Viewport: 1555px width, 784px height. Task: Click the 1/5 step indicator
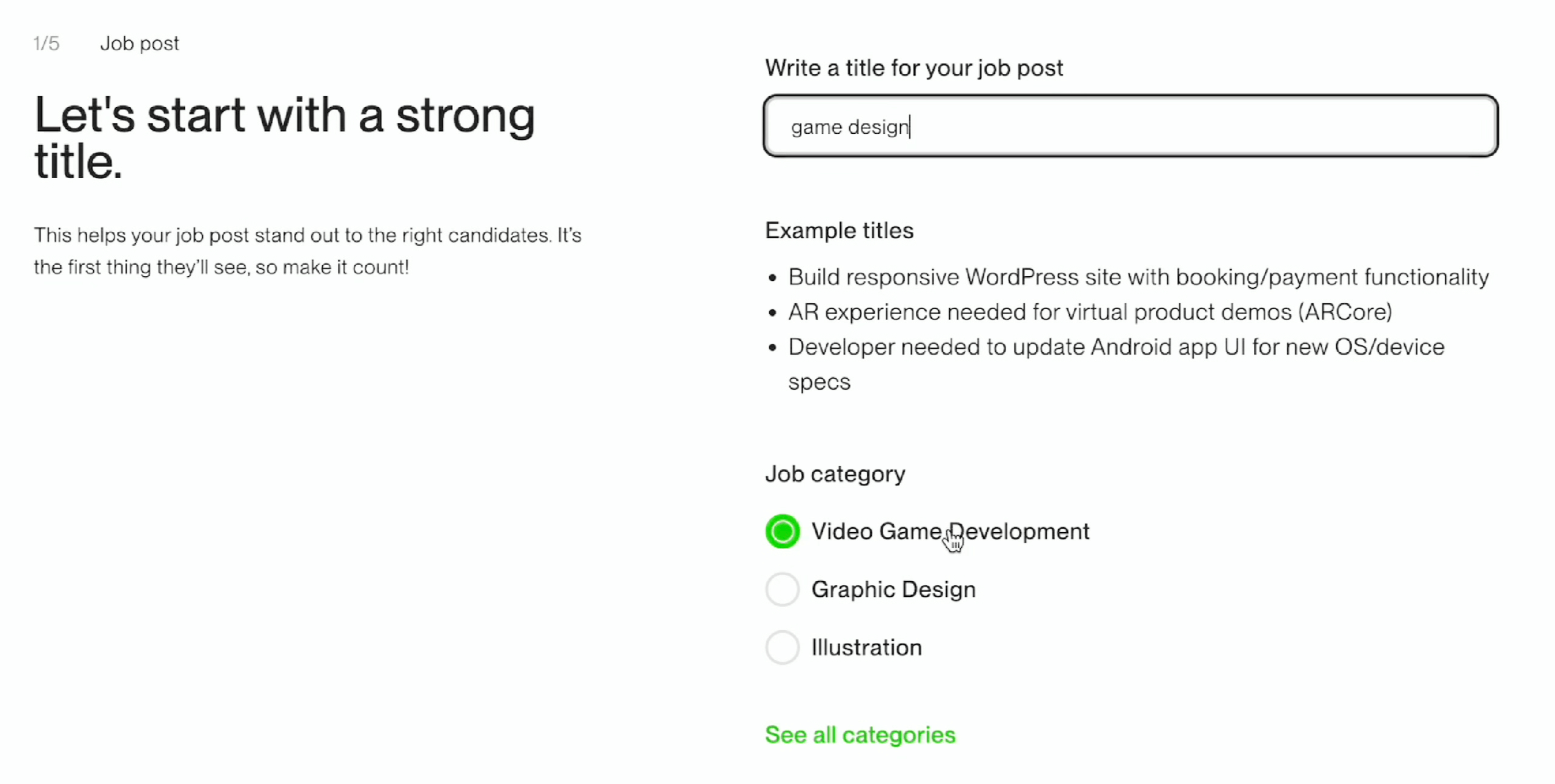pos(46,44)
